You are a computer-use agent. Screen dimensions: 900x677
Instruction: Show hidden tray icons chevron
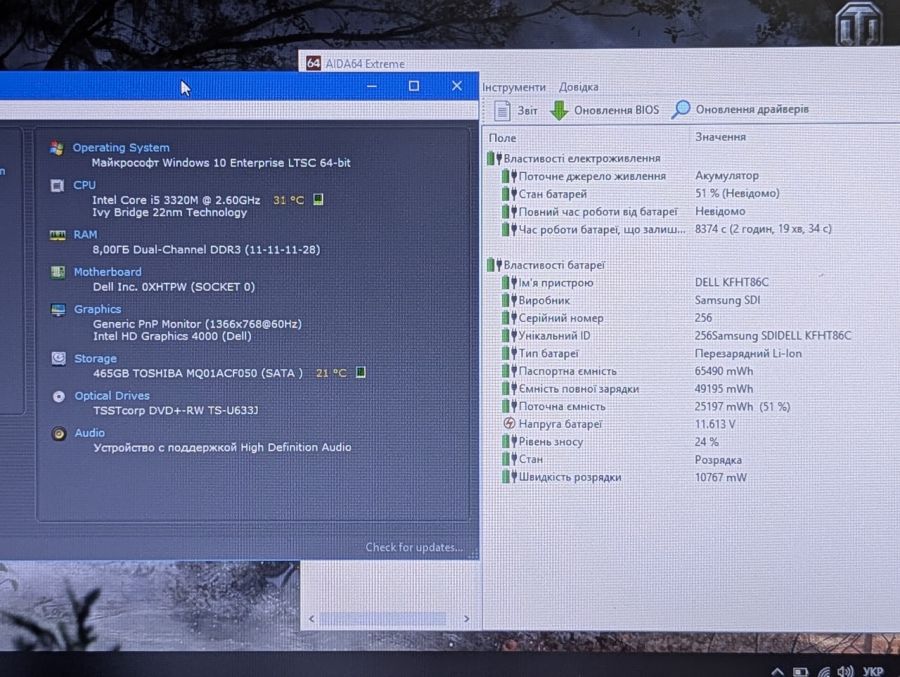pos(777,671)
